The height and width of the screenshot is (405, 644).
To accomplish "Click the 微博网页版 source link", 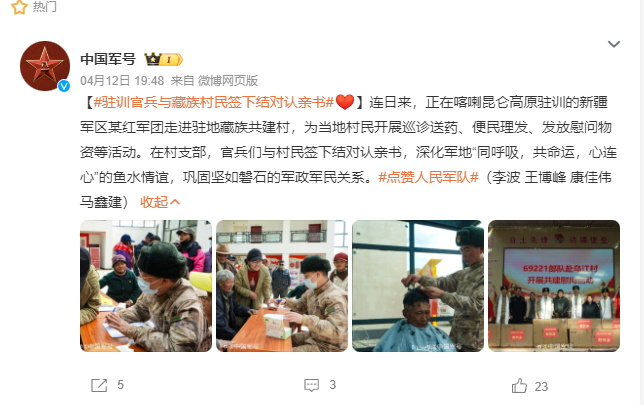I will (228, 81).
